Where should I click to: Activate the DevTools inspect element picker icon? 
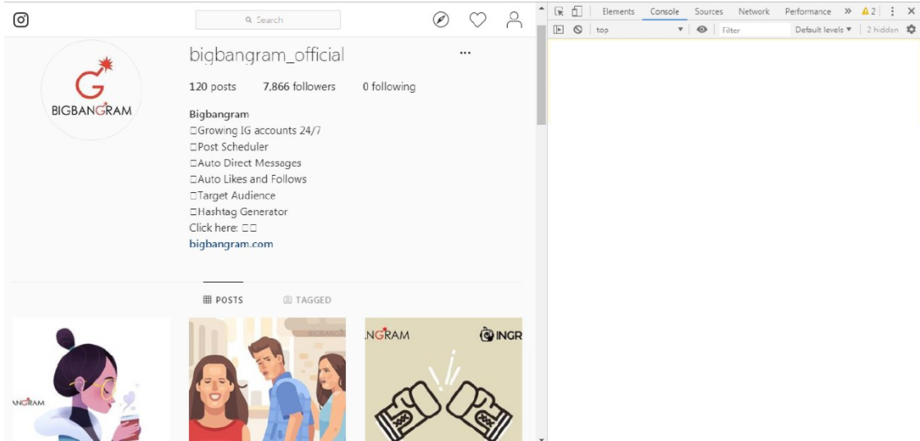pos(559,11)
